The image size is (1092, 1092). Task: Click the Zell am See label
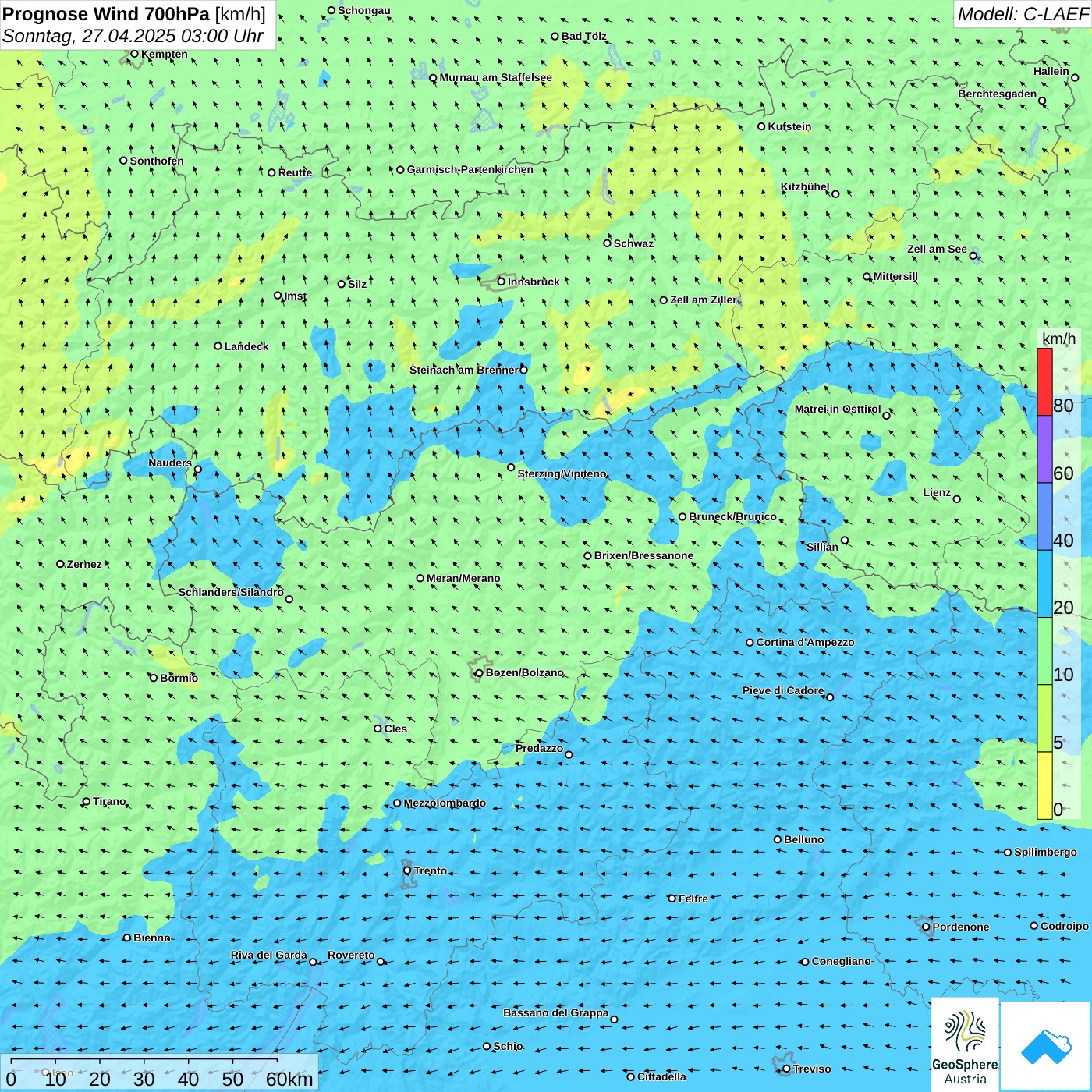(937, 249)
